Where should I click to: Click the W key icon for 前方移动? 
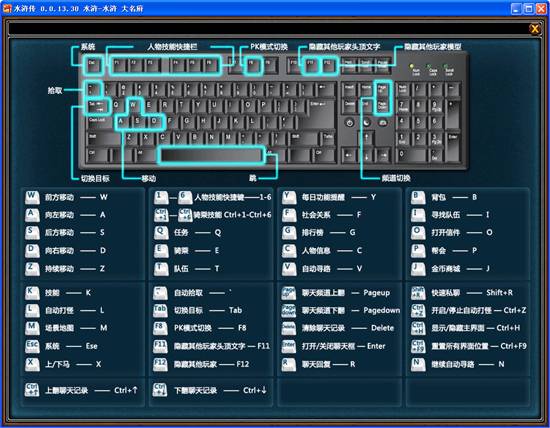click(x=32, y=198)
